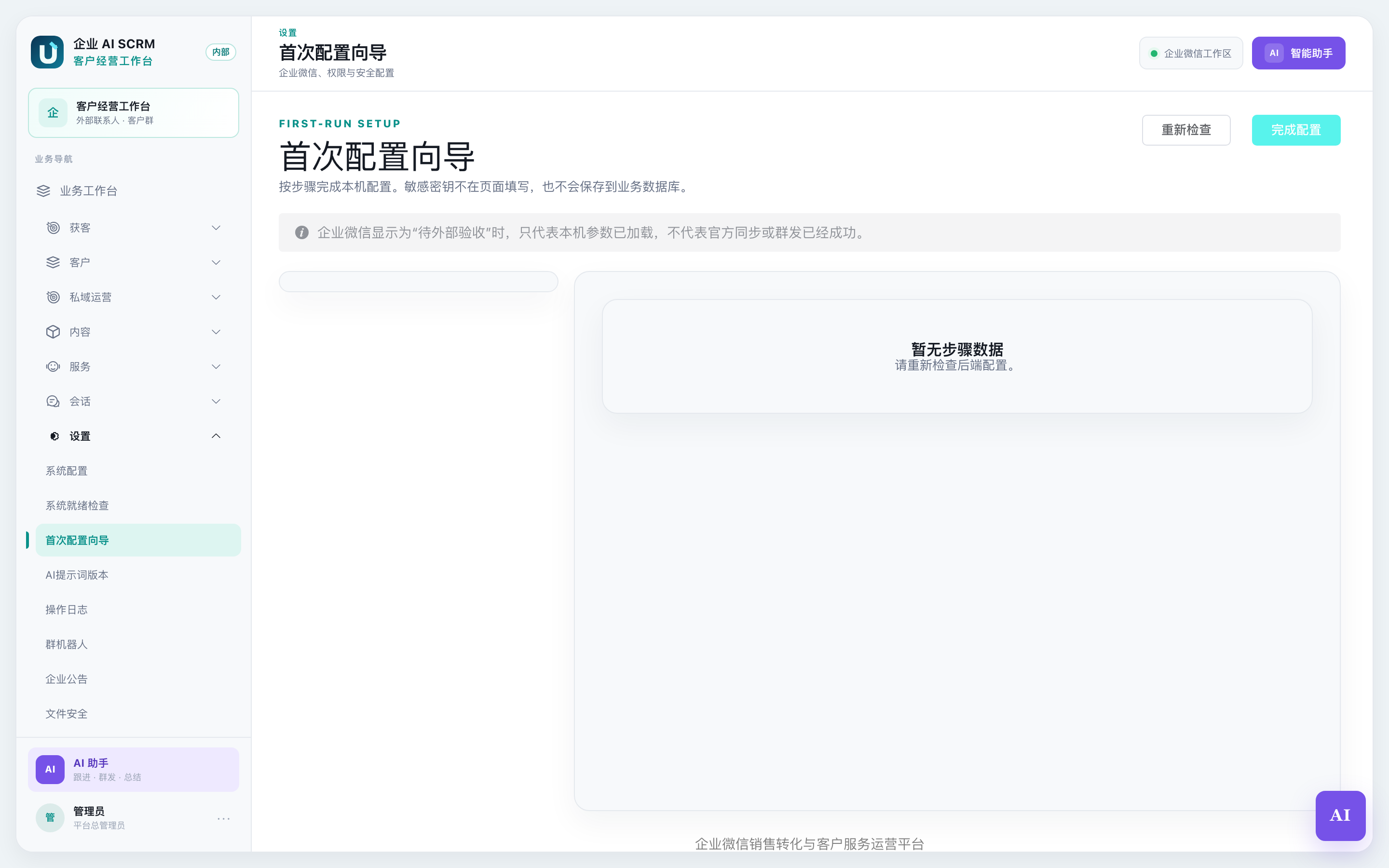The width and height of the screenshot is (1389, 868).
Task: Expand the 获客 menu chevron
Action: click(x=216, y=228)
